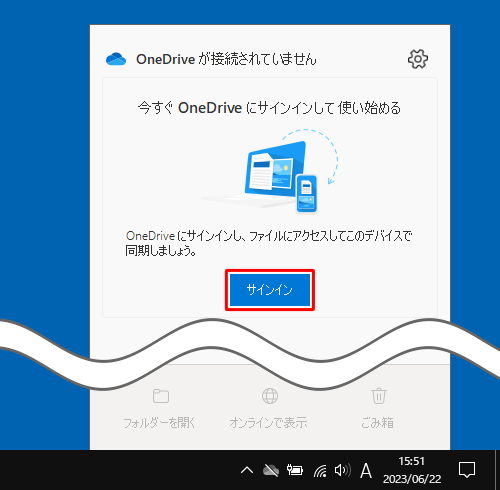Show hidden tray icons chevron
500x490 pixels.
(x=247, y=470)
